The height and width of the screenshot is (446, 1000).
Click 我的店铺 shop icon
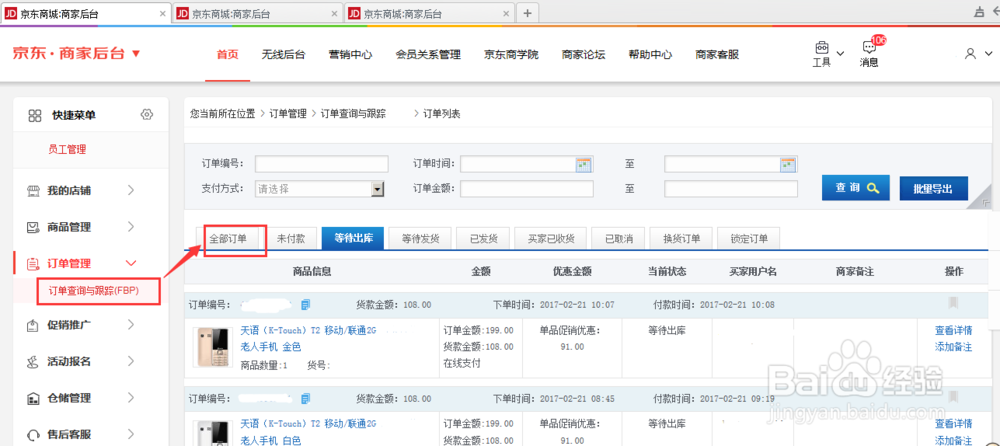(33, 190)
